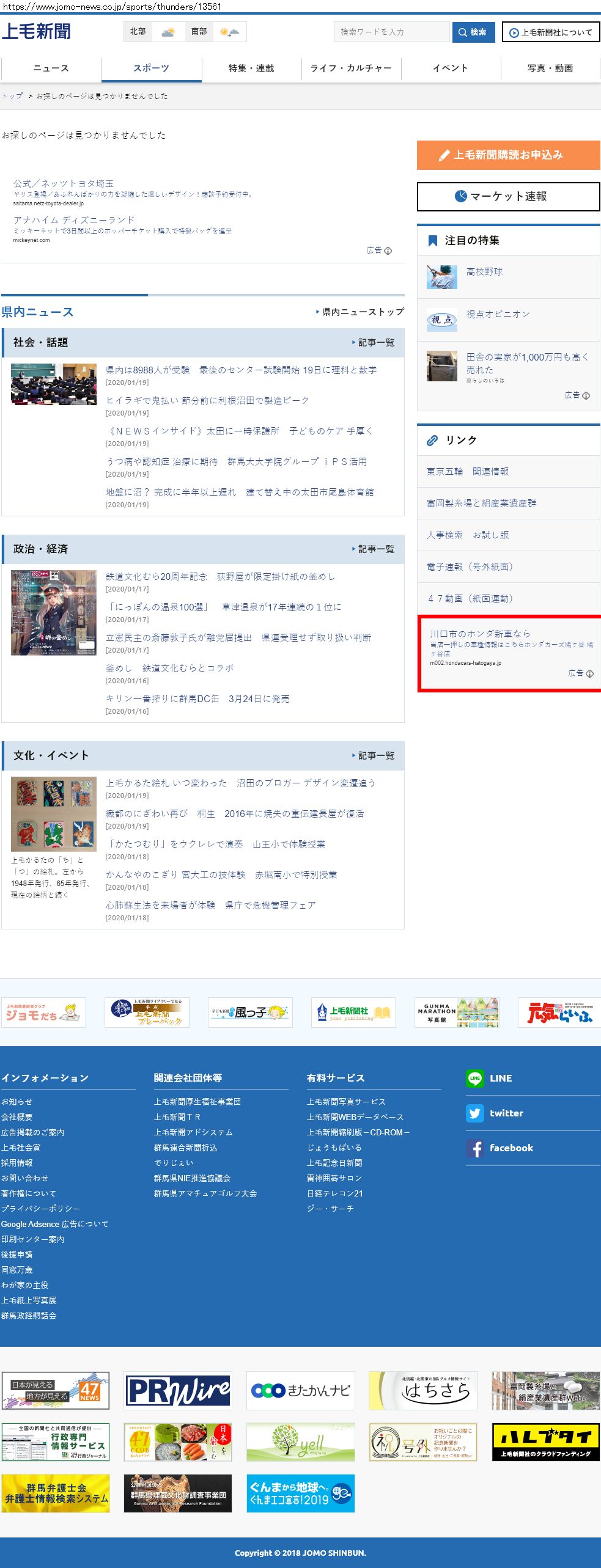This screenshot has width=601, height=1568.
Task: Select the スポーツ navigation tab
Action: (x=151, y=68)
